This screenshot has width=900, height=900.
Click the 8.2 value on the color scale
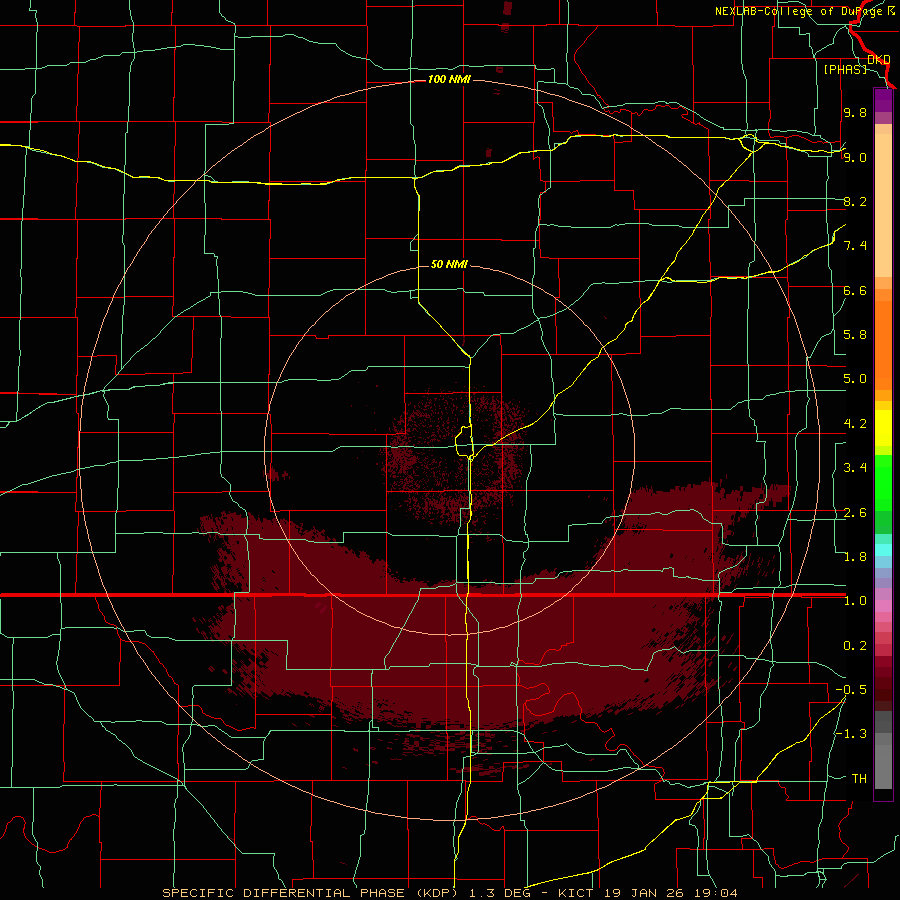point(855,201)
